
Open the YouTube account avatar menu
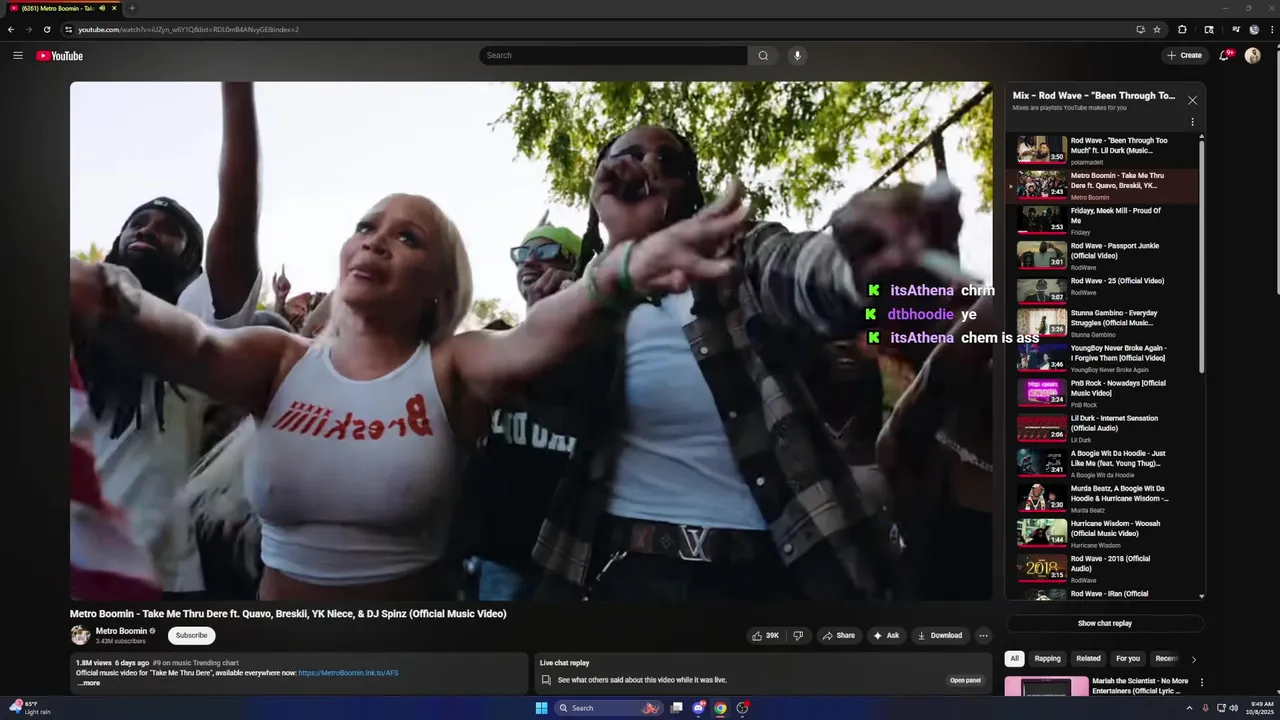click(x=1252, y=55)
